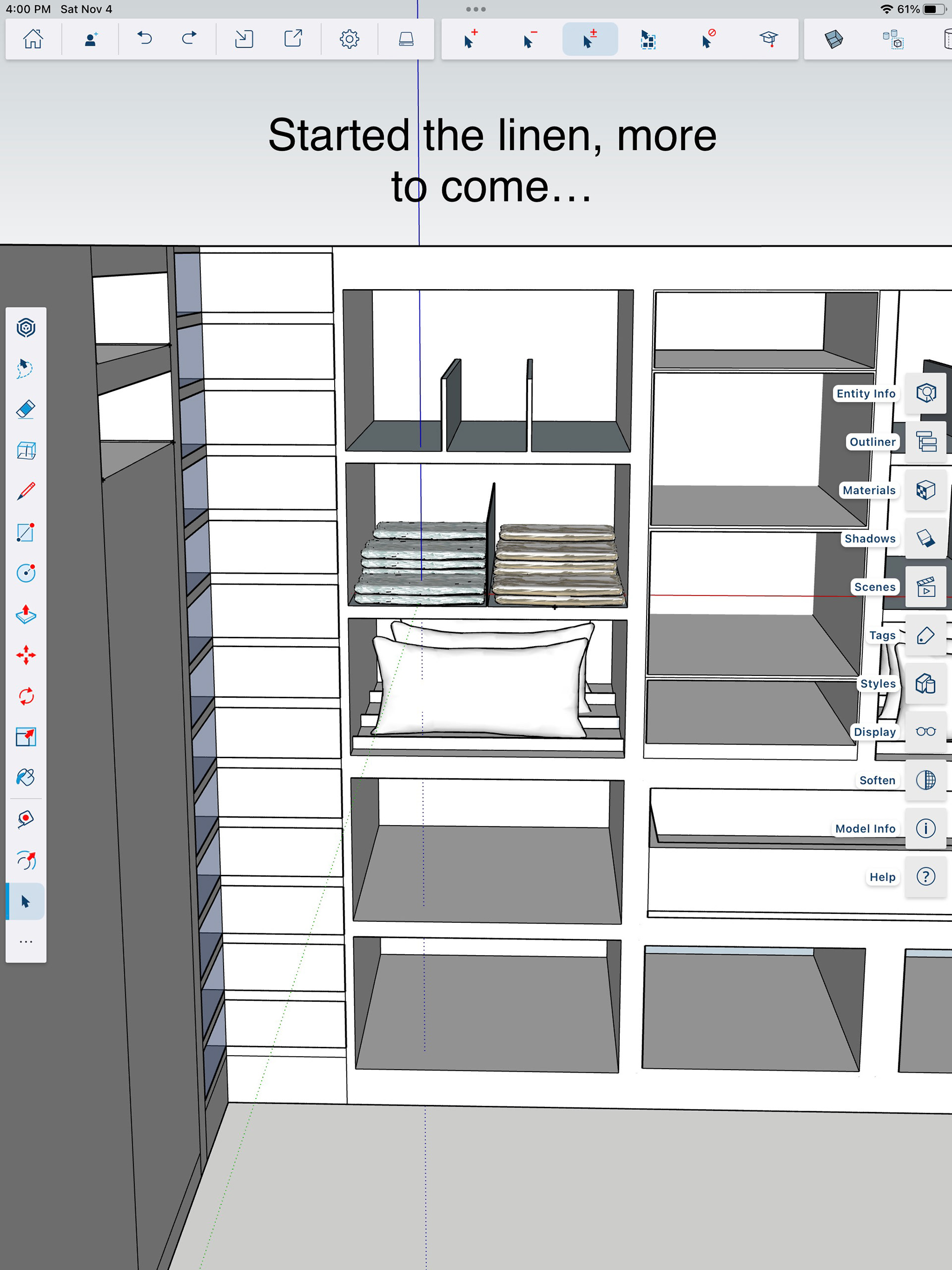
Task: Enable add-to-selection mode
Action: click(470, 39)
